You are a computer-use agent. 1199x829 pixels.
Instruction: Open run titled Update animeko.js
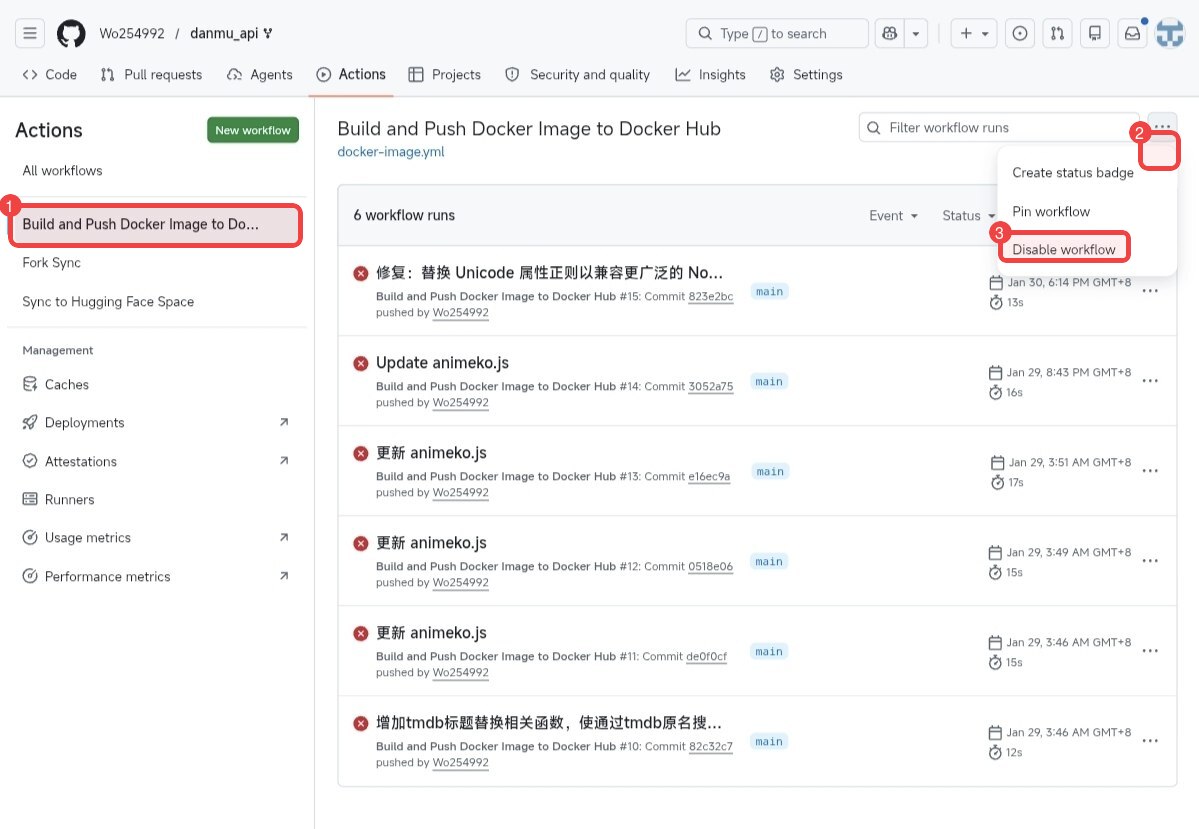[x=442, y=363]
